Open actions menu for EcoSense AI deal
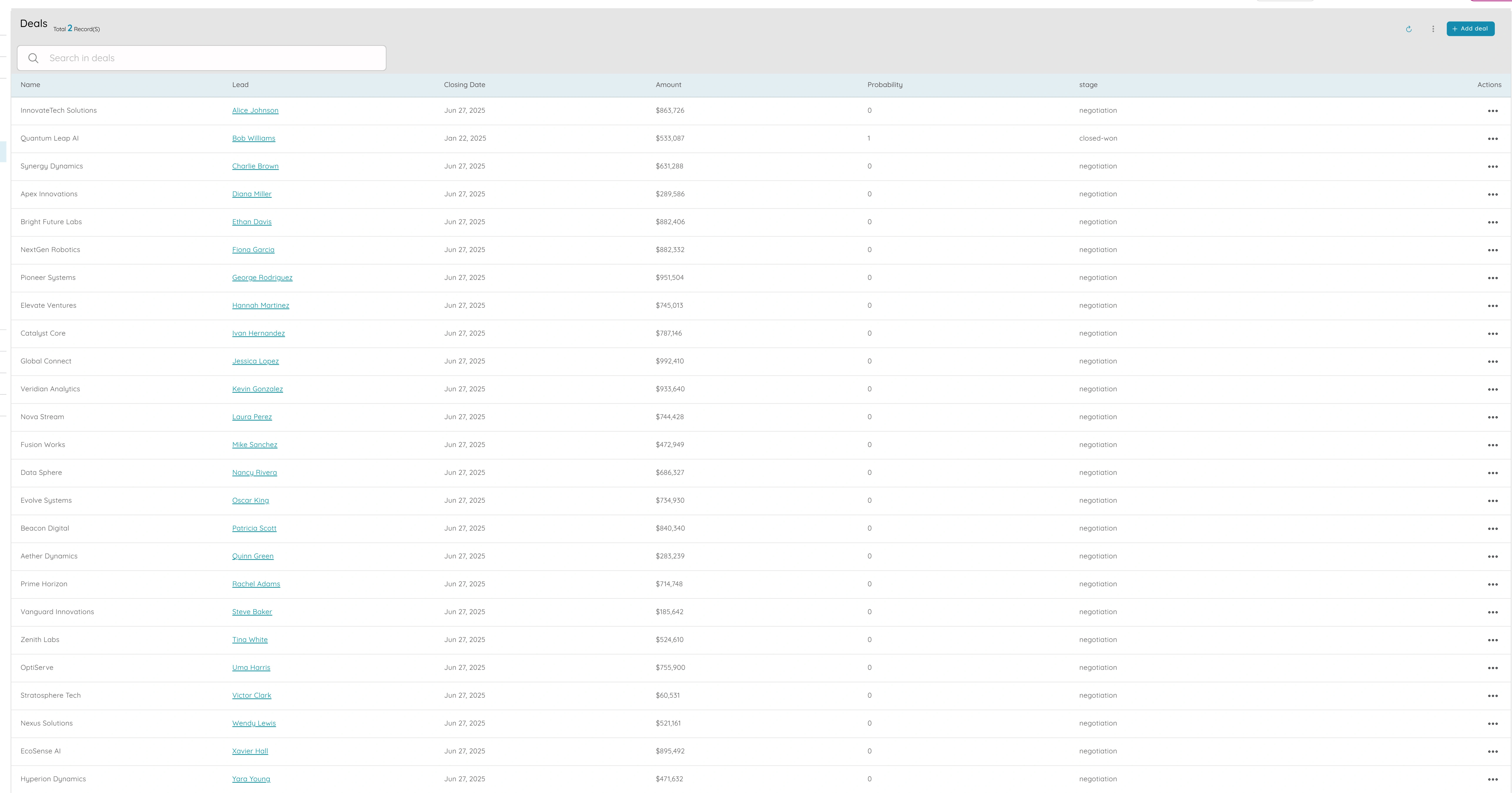The image size is (1512, 793). 1493,751
